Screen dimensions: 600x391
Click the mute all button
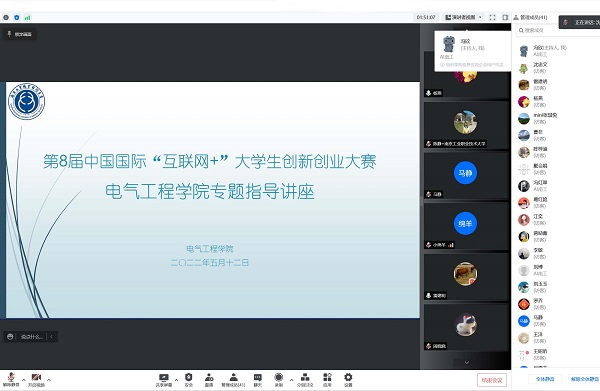545,379
